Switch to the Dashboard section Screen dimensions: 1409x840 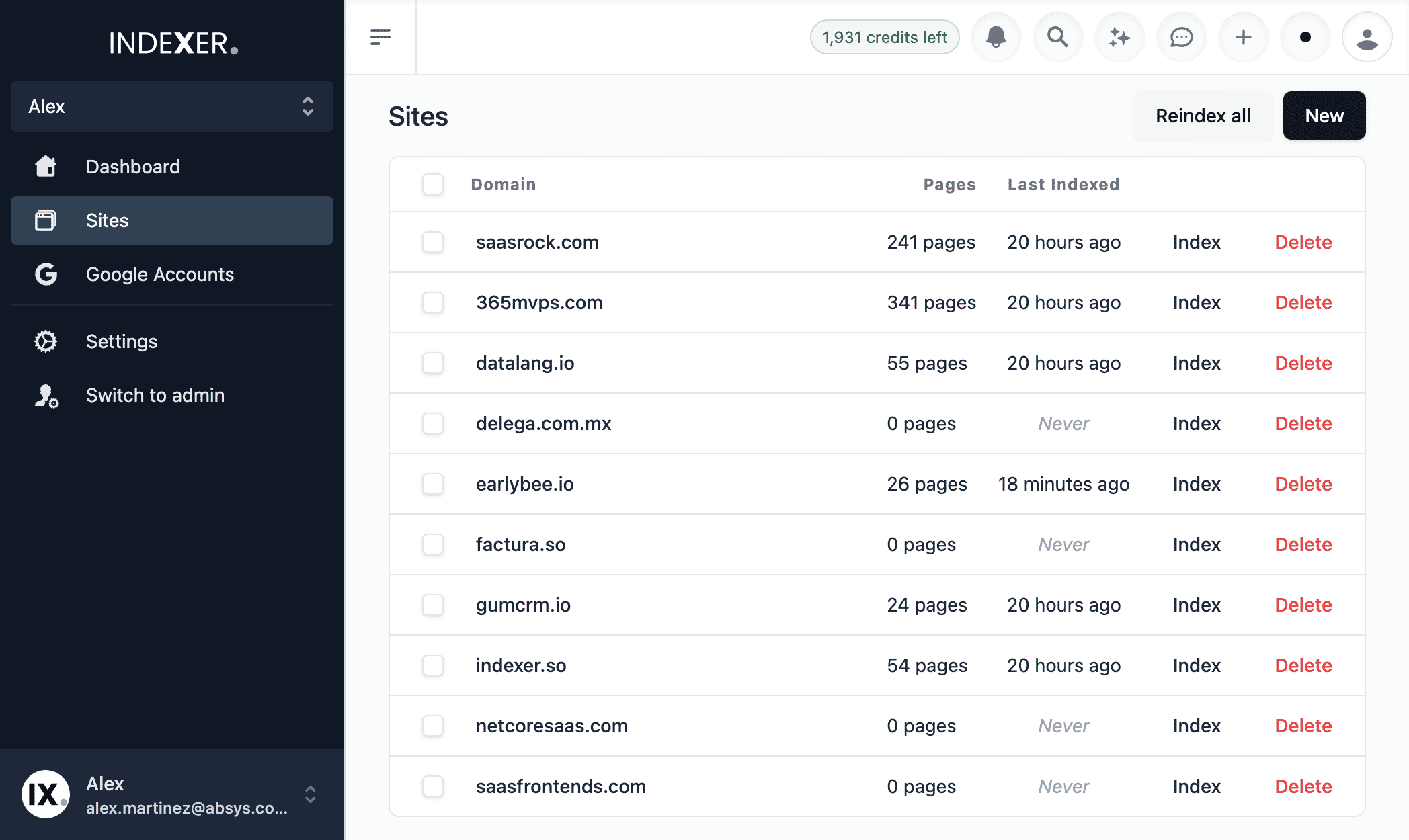133,167
